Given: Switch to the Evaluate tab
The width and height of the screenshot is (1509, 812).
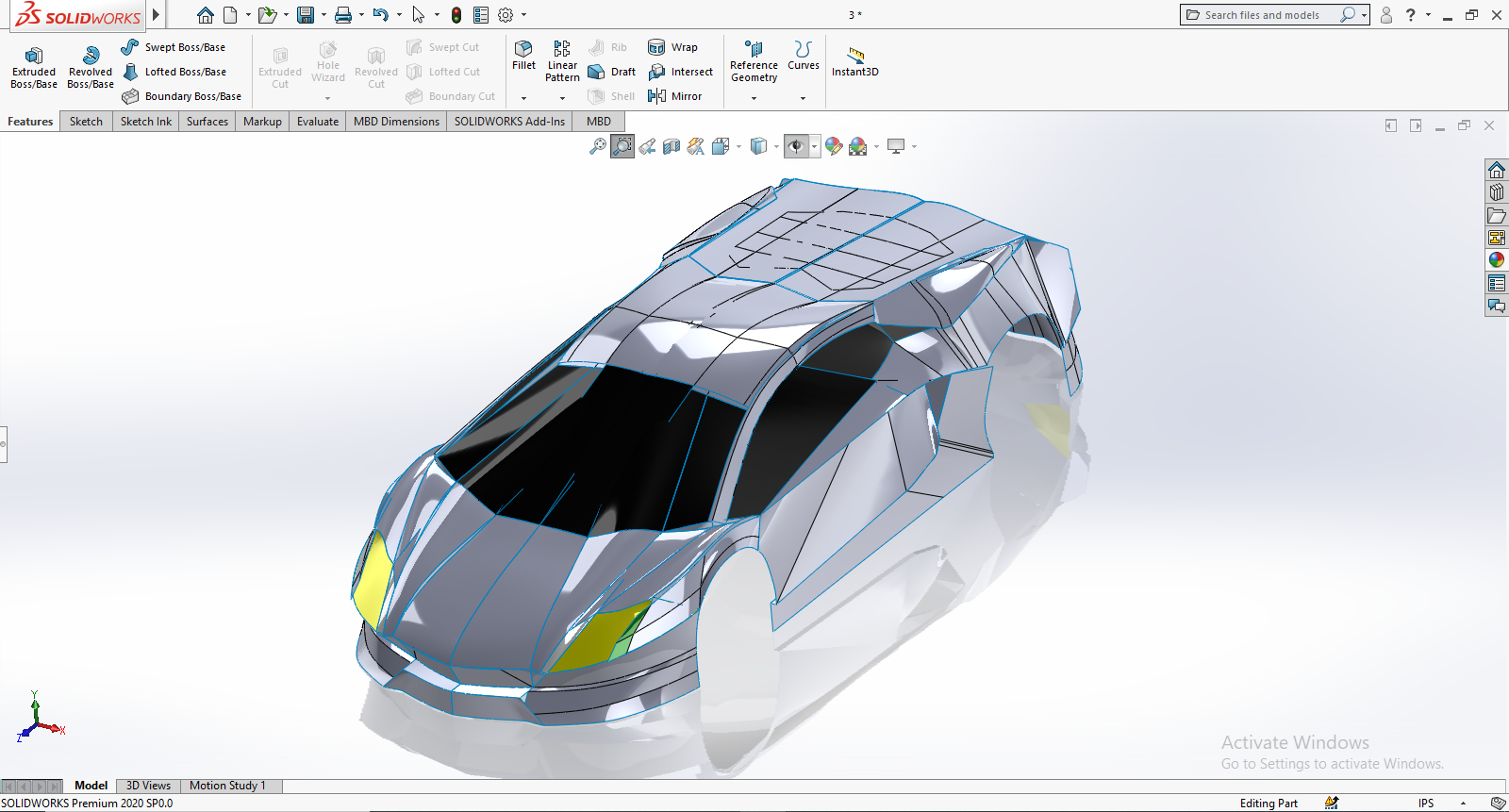Looking at the screenshot, I should click(x=318, y=122).
